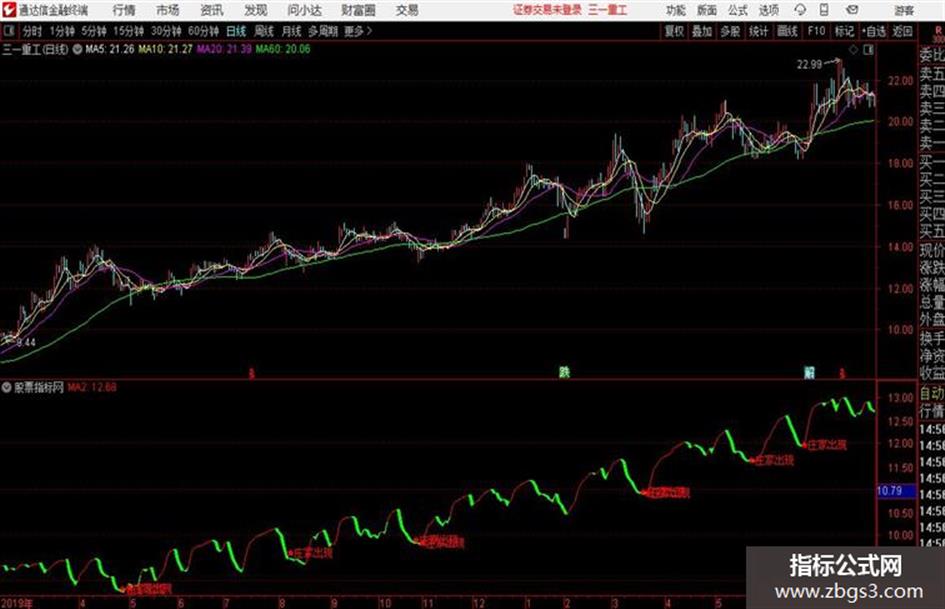Click the green 跌 event marker on timeline
The image size is (945, 609).
point(564,373)
